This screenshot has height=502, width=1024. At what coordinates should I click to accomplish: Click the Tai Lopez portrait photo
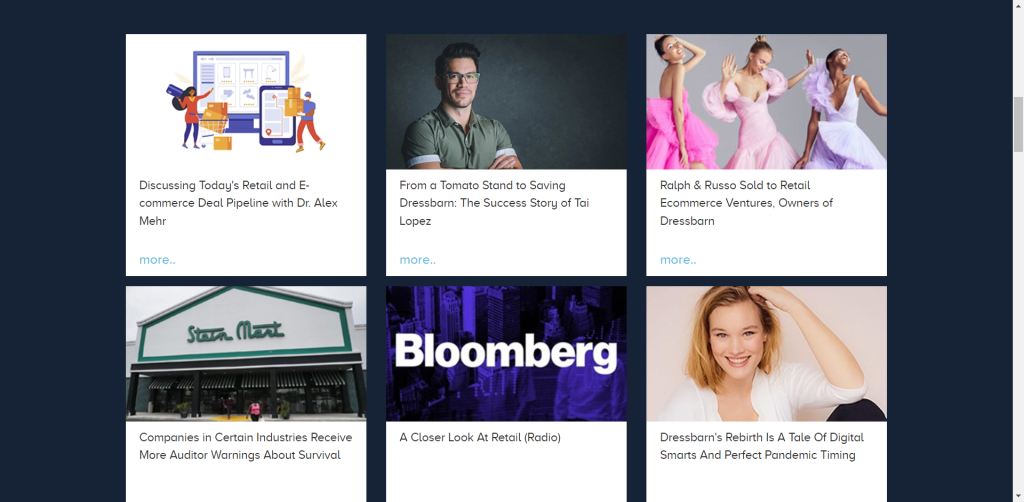[x=506, y=102]
